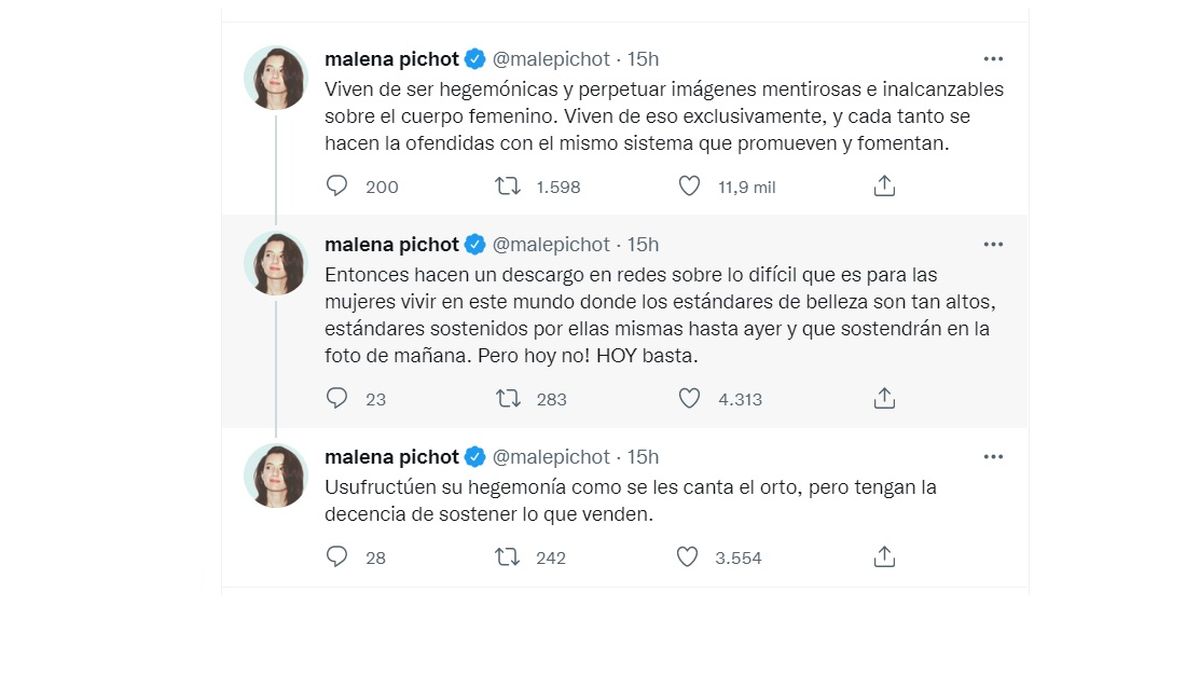
Task: Like the tweet with 11,9 mil likes
Action: [689, 186]
